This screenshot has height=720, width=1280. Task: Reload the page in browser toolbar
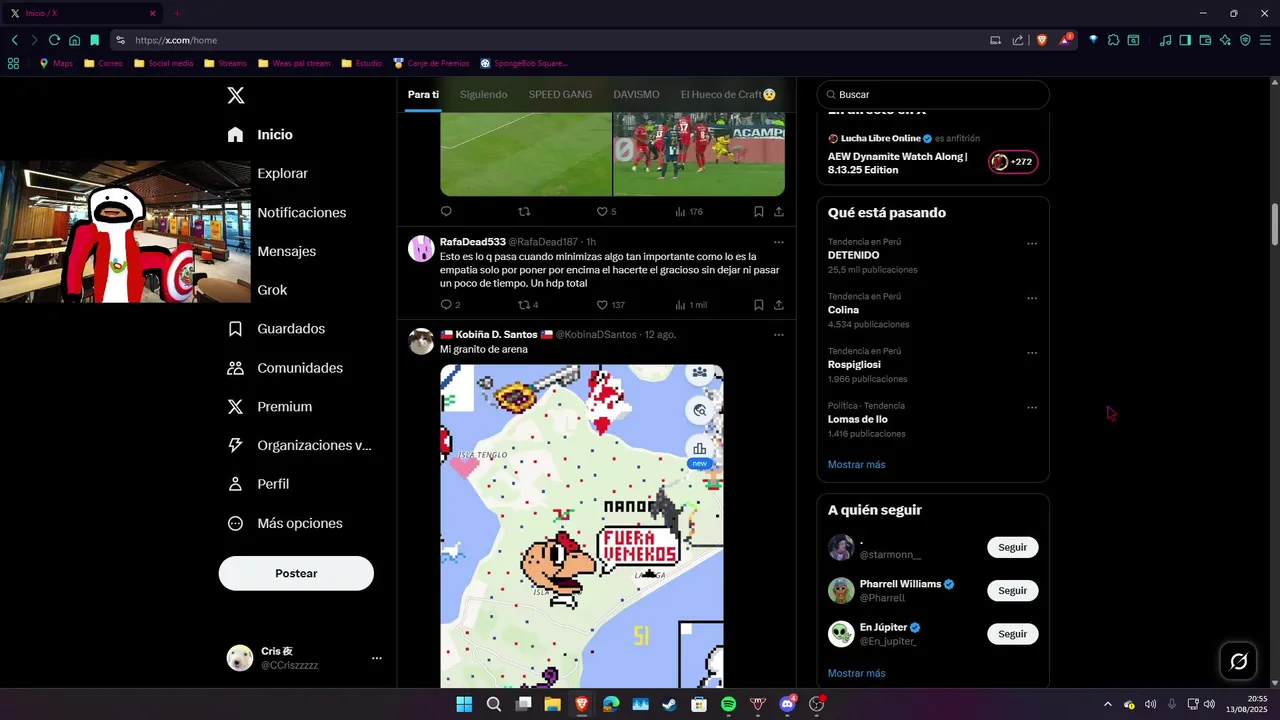pyautogui.click(x=54, y=40)
